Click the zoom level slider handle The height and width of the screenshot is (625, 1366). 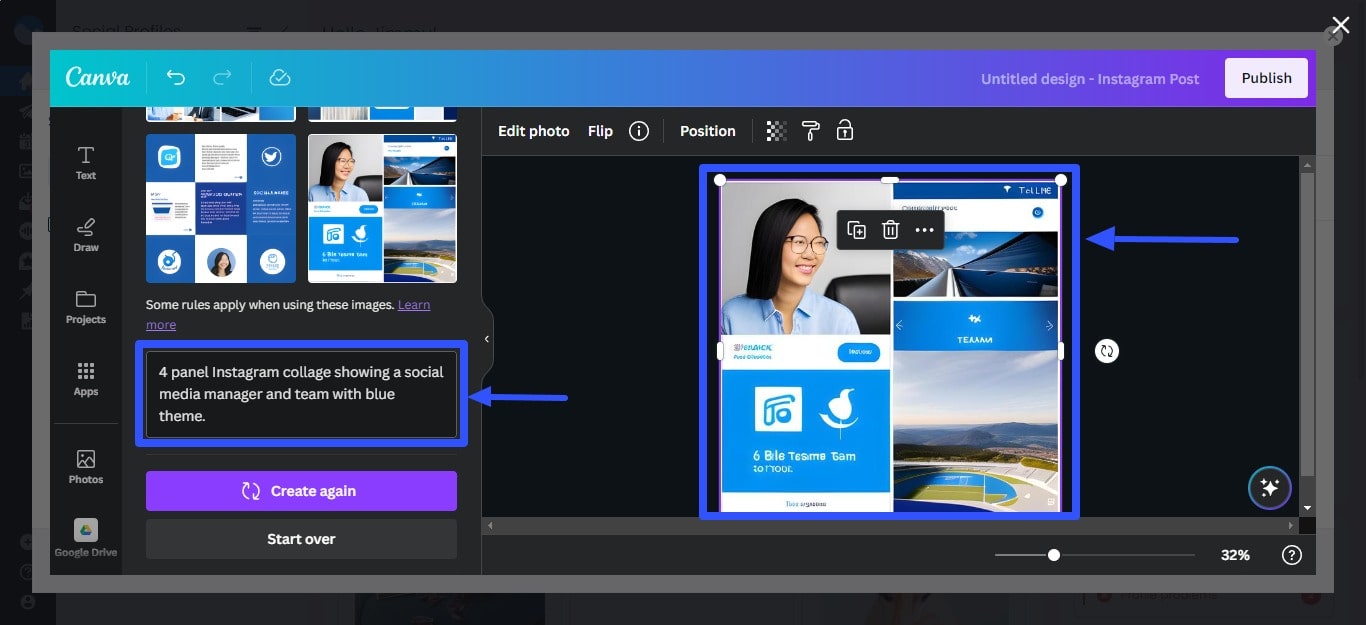point(1053,555)
